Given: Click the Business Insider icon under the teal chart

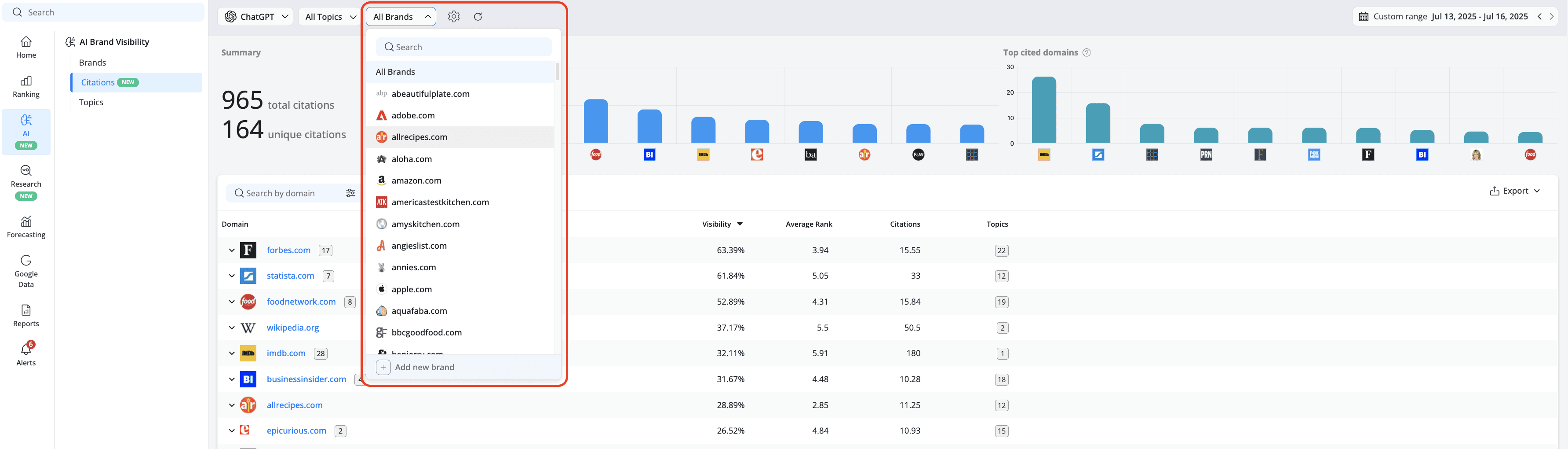Looking at the screenshot, I should 1422,155.
